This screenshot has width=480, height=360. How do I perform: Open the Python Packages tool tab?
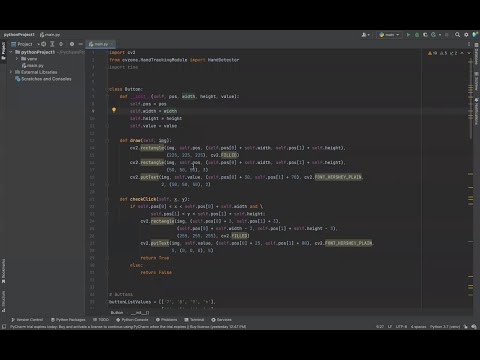pos(68,320)
